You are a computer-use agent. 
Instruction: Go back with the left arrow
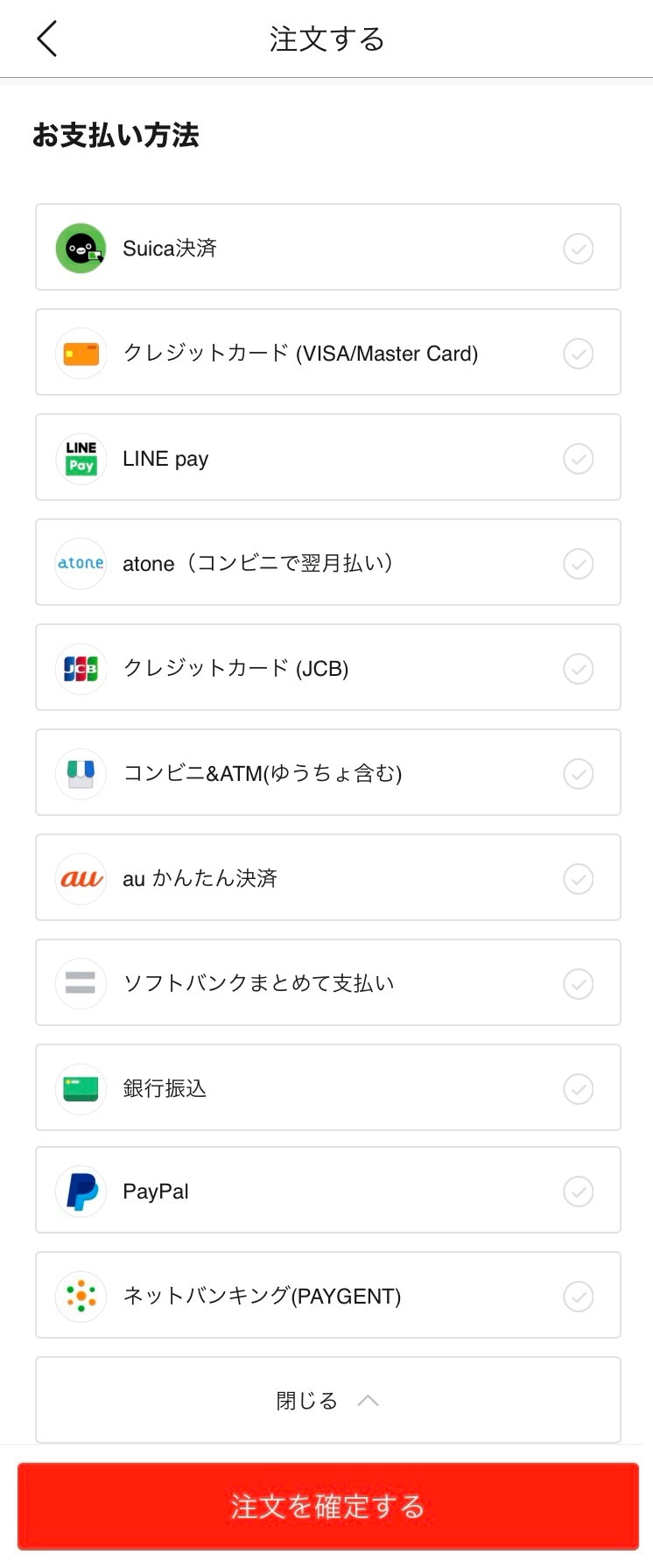click(47, 39)
